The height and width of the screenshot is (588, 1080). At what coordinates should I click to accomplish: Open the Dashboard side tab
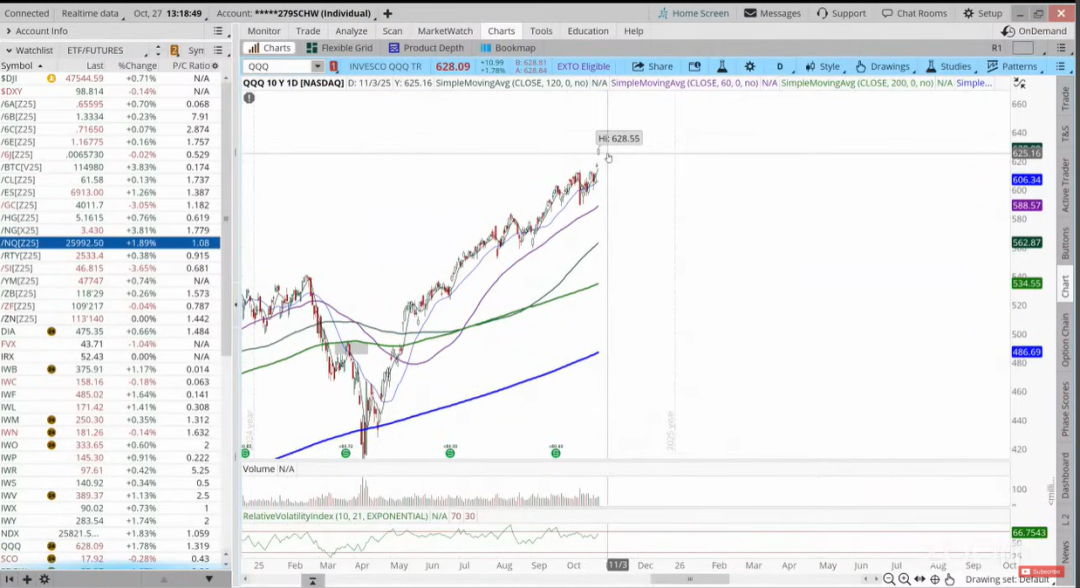pyautogui.click(x=1066, y=476)
